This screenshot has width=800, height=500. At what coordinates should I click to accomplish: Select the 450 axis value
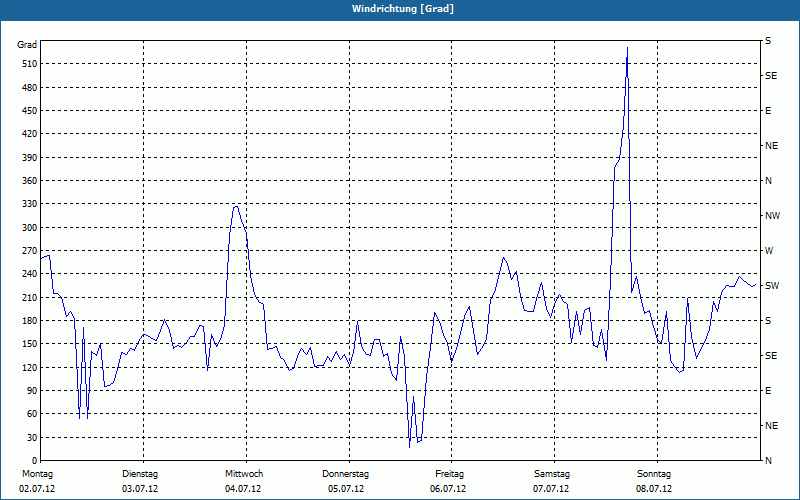coord(31,111)
